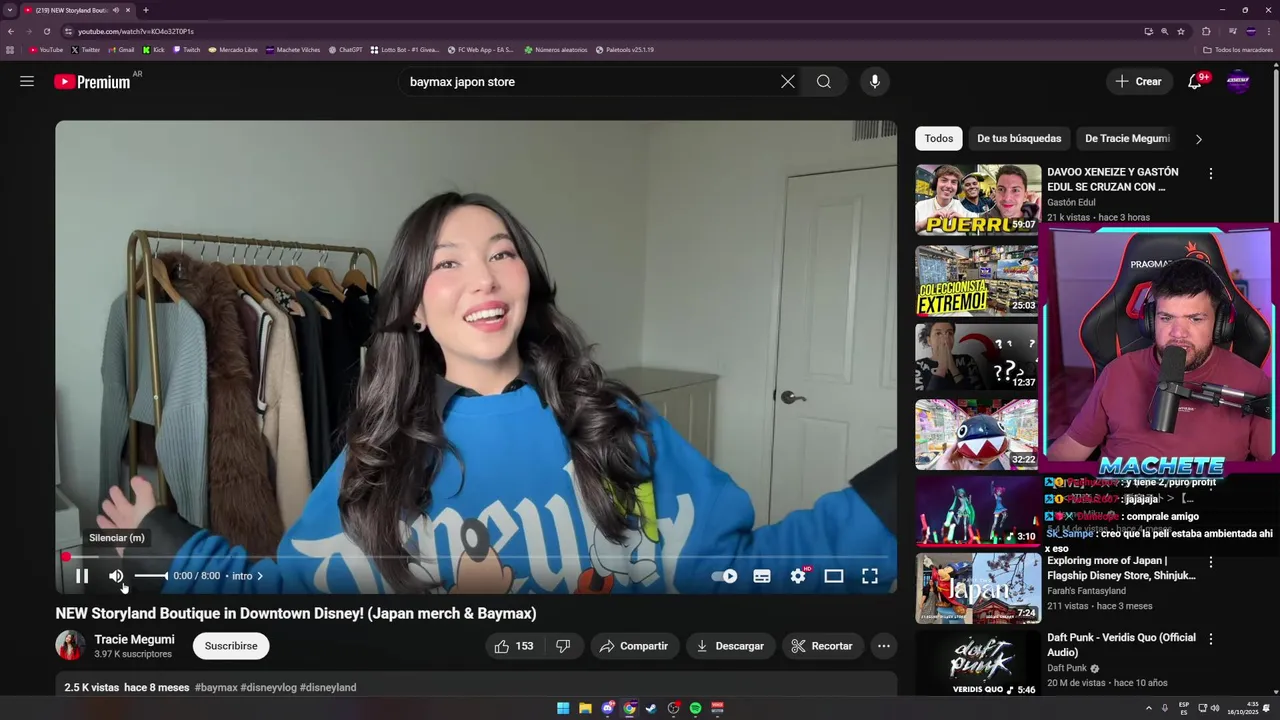Open more actions three-dot menu
The height and width of the screenshot is (720, 1280).
884,646
